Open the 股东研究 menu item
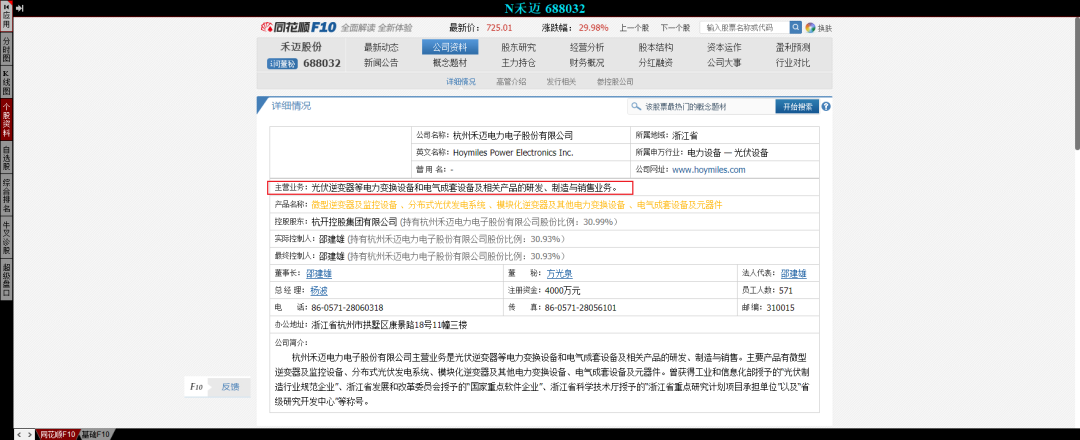 [x=519, y=48]
